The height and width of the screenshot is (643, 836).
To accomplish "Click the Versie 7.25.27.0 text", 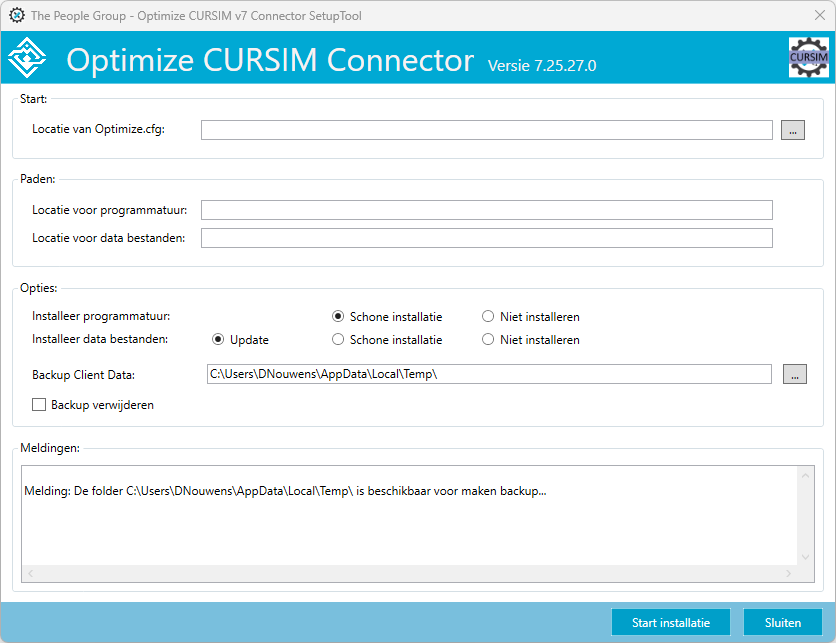I will tap(542, 66).
